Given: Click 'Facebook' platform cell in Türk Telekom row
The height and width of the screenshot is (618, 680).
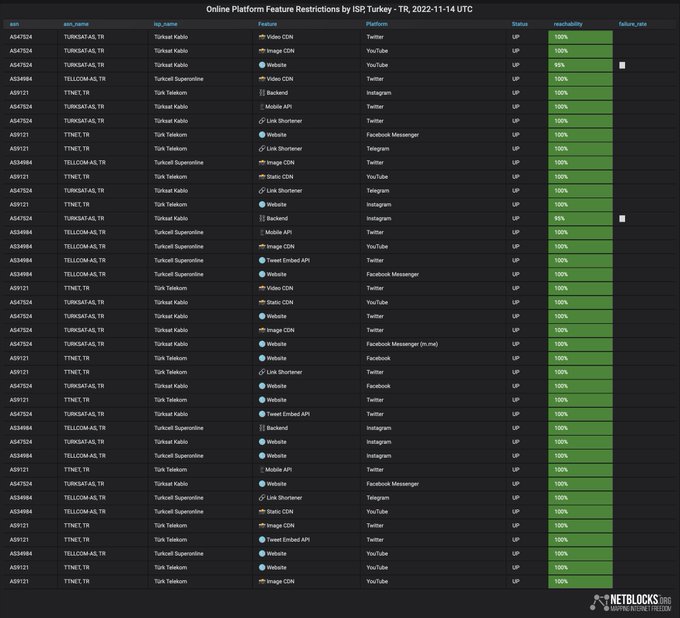Looking at the screenshot, I should [x=378, y=358].
